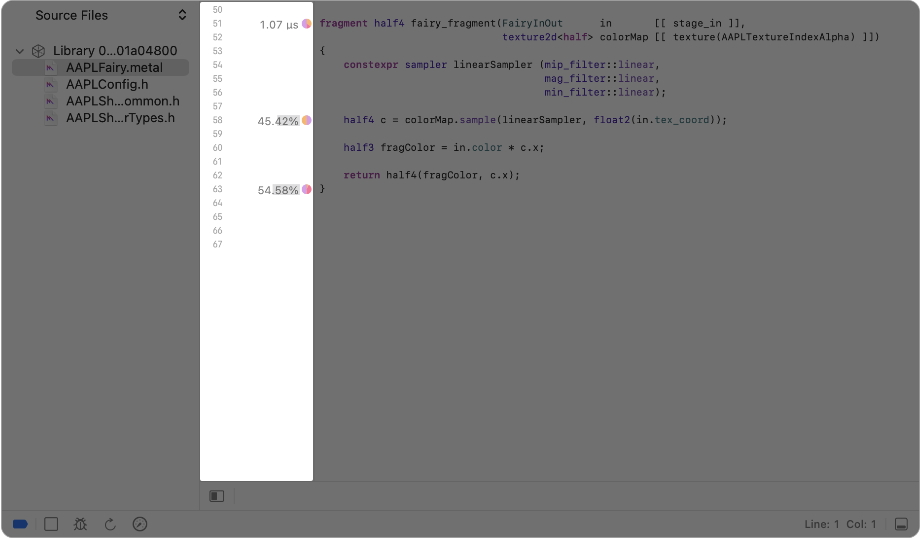Click the colorMap.sample code line

coord(535,120)
